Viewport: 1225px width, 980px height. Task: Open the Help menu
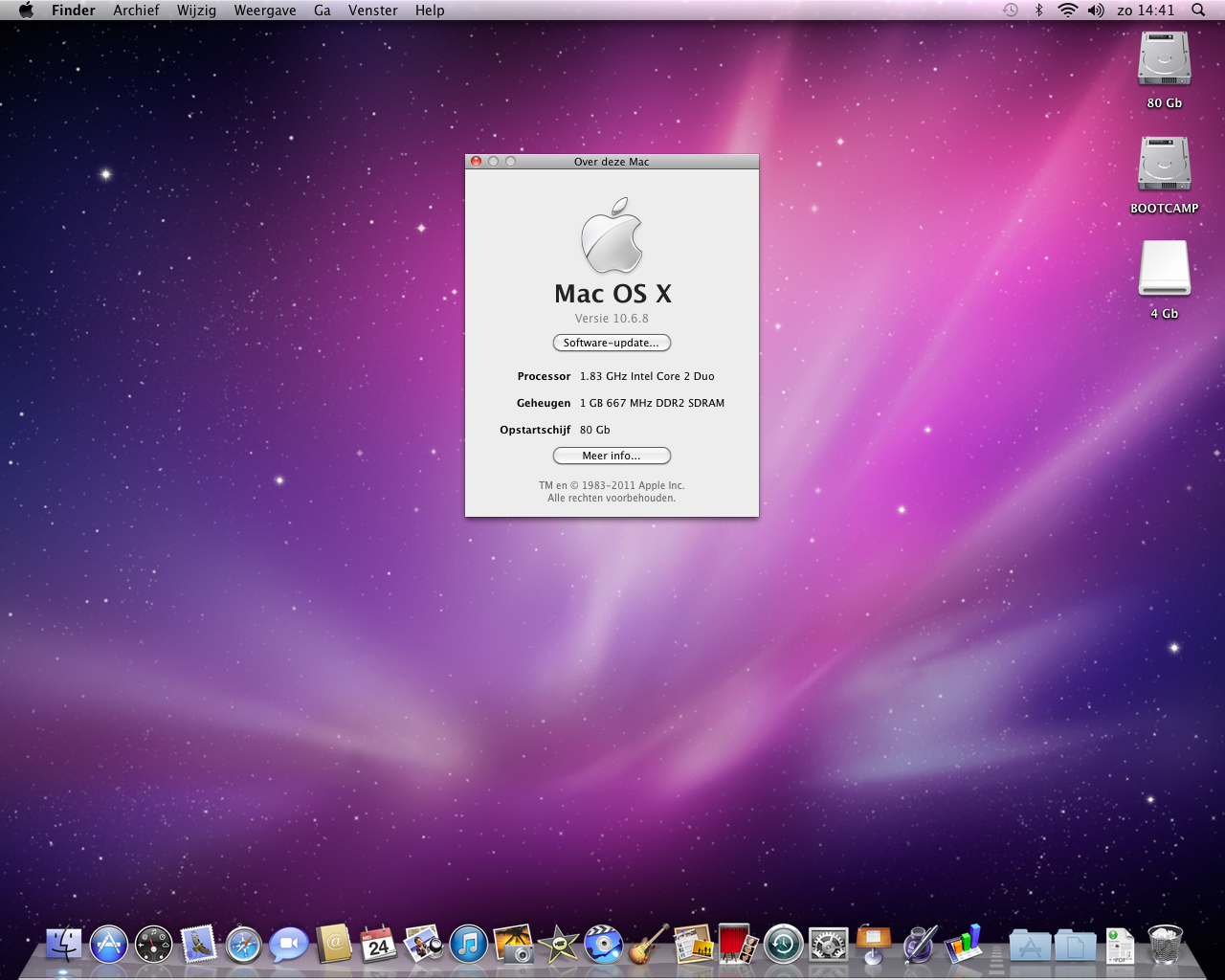(x=430, y=10)
